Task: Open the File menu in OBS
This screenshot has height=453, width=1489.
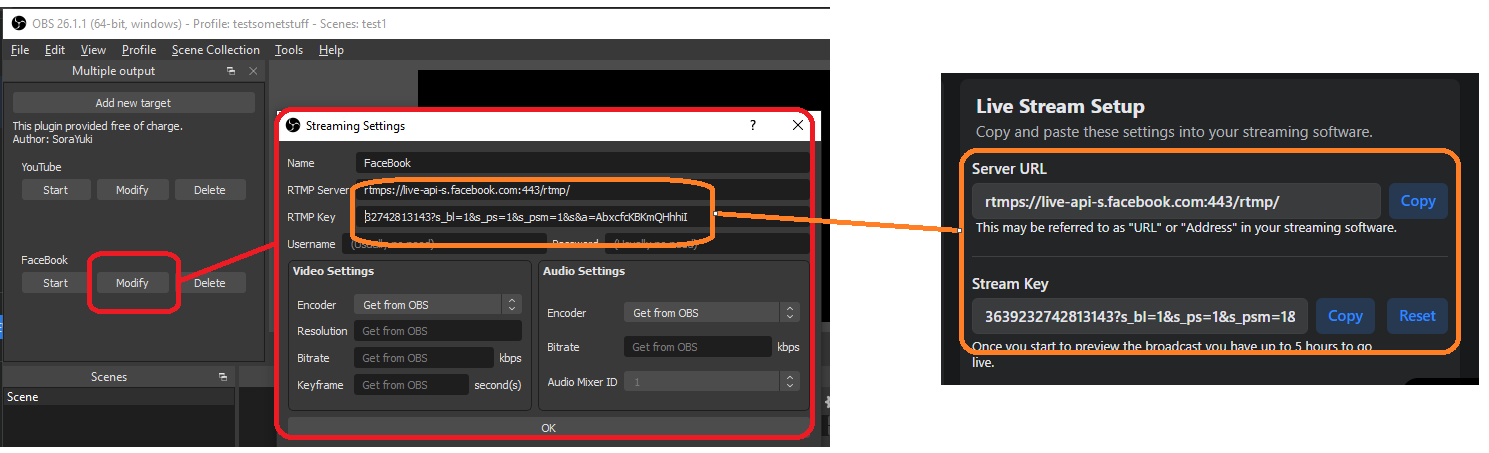Action: tap(20, 50)
